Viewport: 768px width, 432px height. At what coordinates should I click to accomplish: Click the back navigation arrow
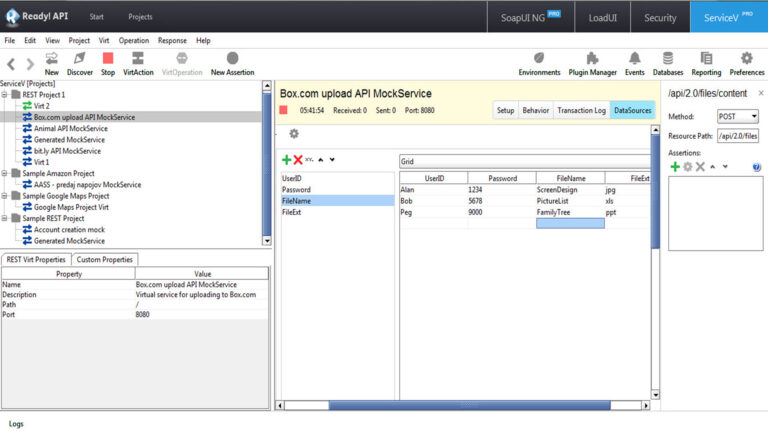pyautogui.click(x=11, y=64)
